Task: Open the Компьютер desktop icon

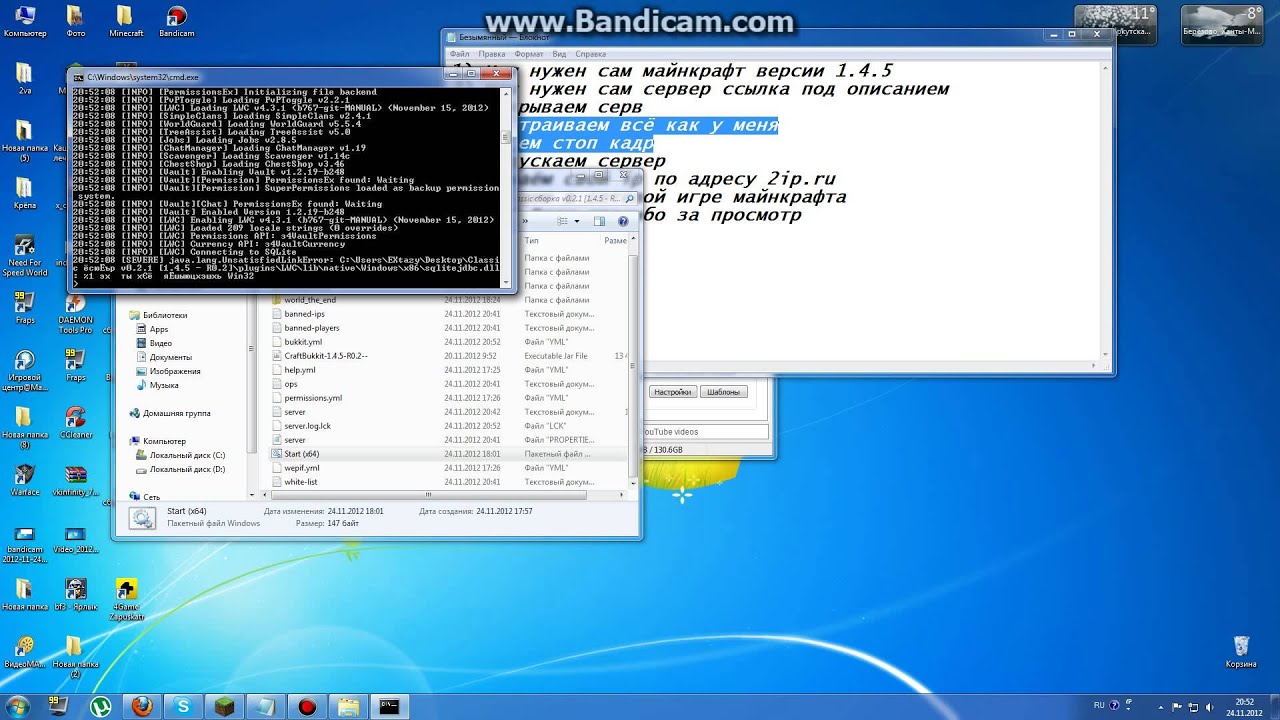Action: coord(25,21)
